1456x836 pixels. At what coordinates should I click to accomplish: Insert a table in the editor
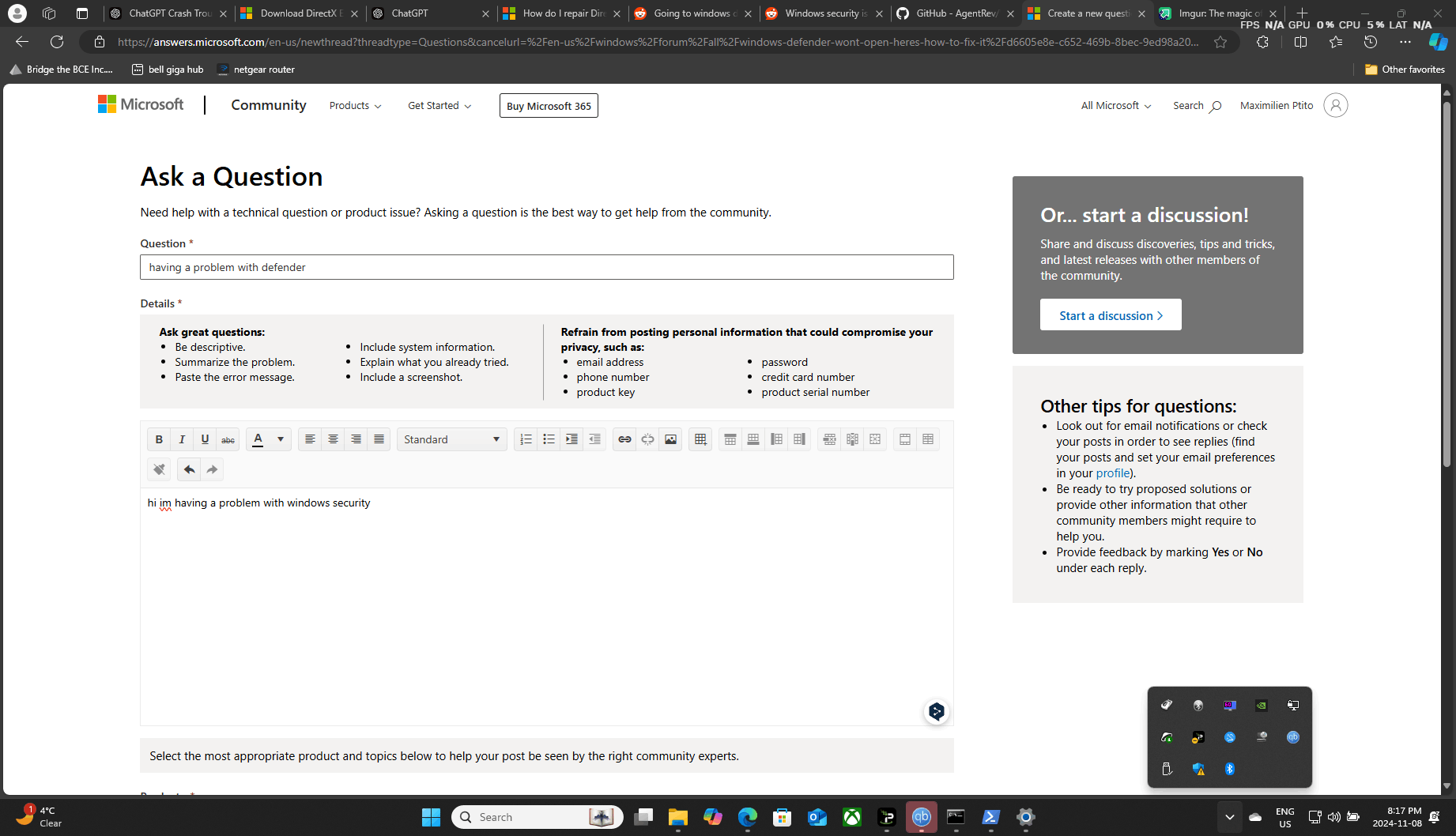click(x=700, y=439)
